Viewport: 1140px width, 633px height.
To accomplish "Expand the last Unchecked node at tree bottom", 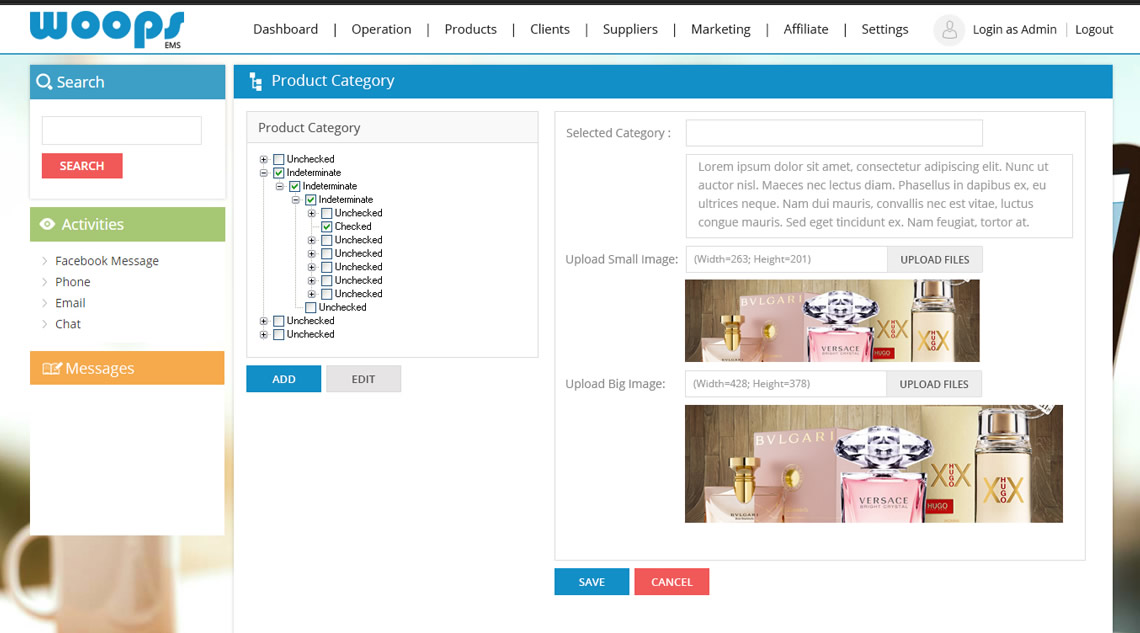I will pos(264,334).
